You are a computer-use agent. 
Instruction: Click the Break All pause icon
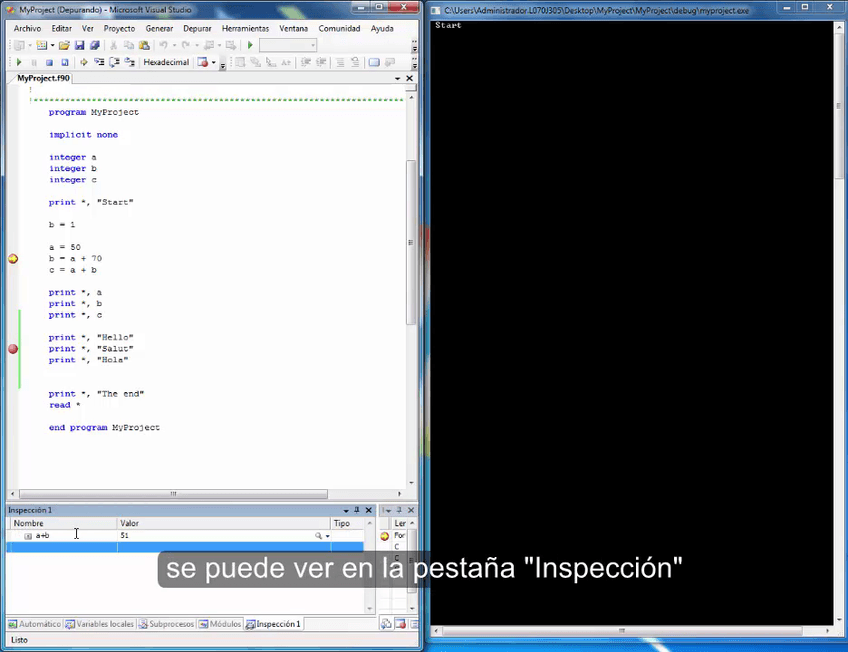coord(34,63)
